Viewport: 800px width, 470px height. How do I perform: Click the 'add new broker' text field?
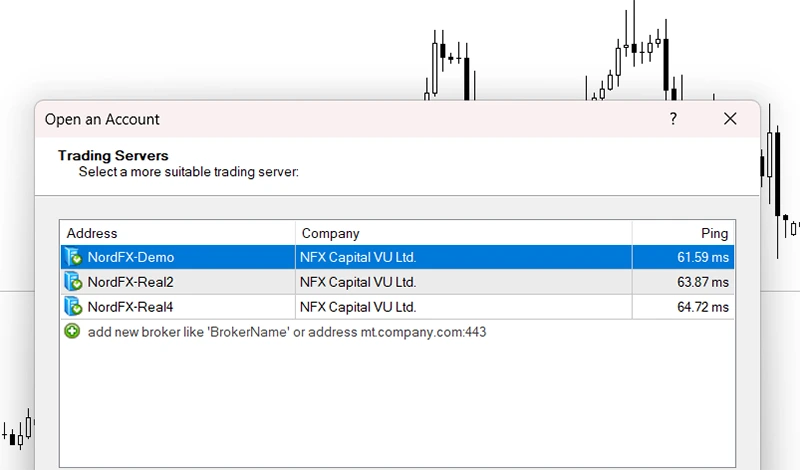(x=286, y=331)
